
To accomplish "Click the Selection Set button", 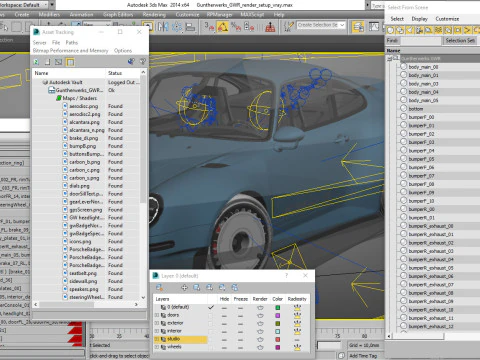I will (460, 41).
